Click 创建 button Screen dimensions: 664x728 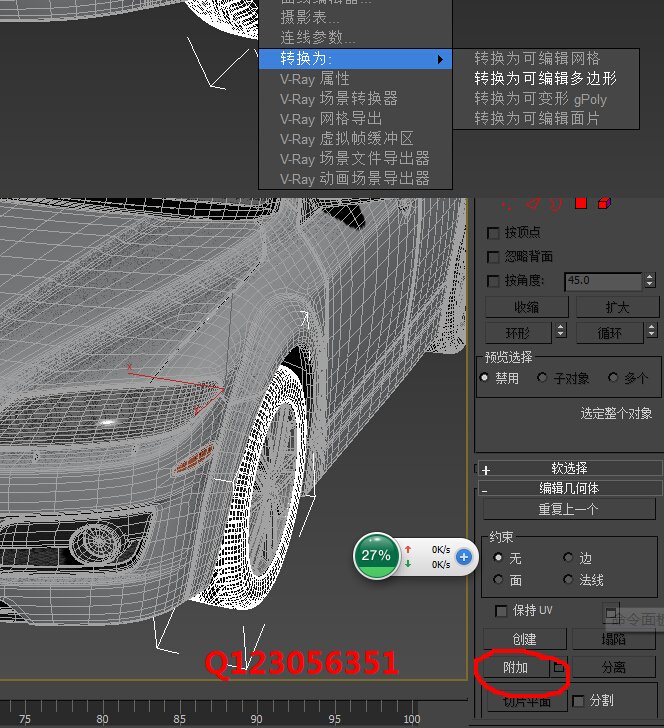tap(525, 639)
